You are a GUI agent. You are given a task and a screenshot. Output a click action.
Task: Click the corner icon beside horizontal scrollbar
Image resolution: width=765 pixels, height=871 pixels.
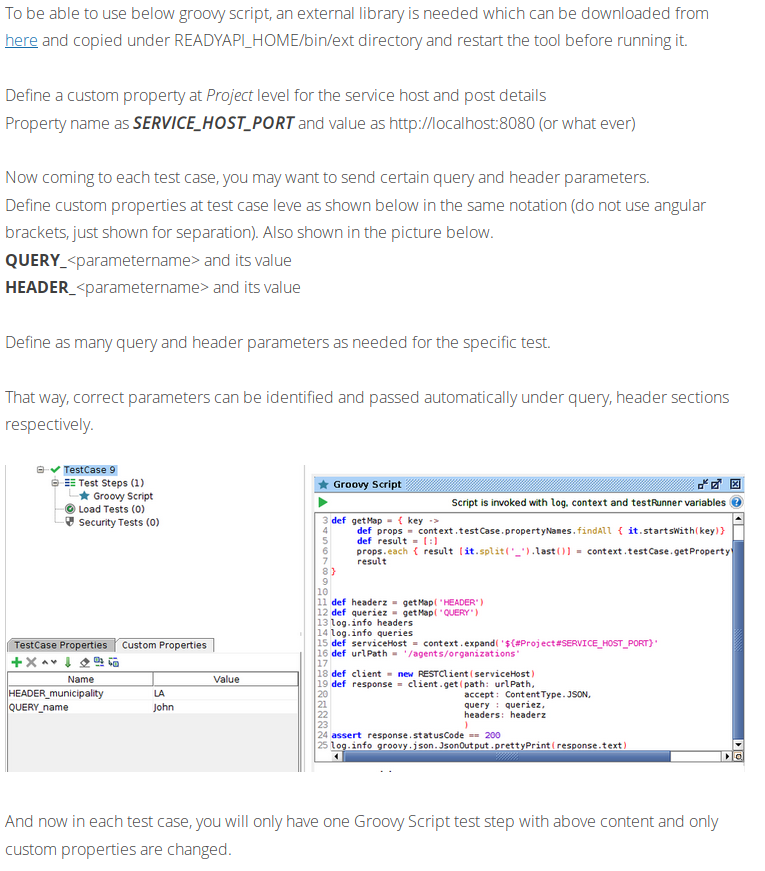tap(738, 756)
